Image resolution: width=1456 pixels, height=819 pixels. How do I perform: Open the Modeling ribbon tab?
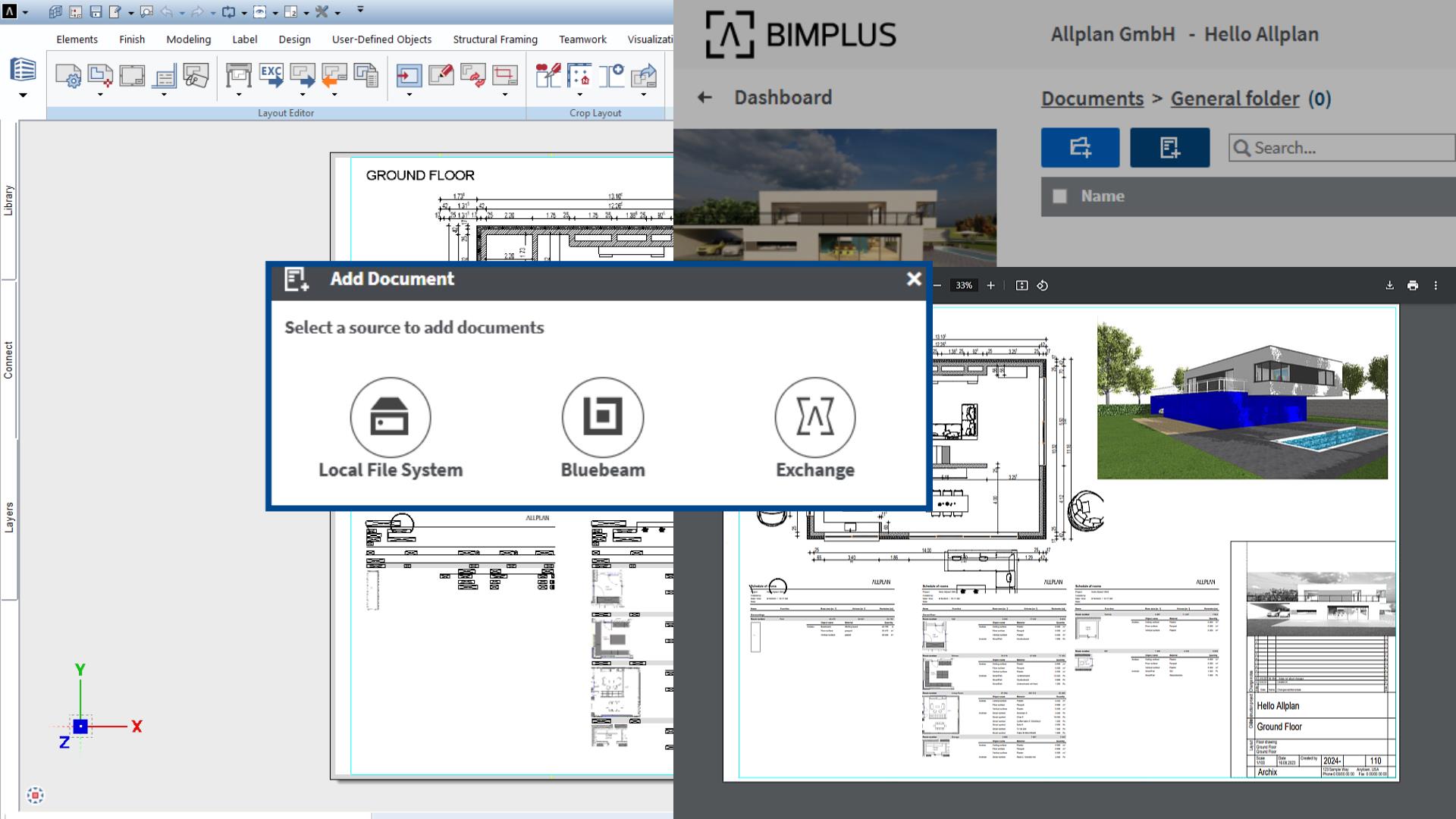(189, 39)
